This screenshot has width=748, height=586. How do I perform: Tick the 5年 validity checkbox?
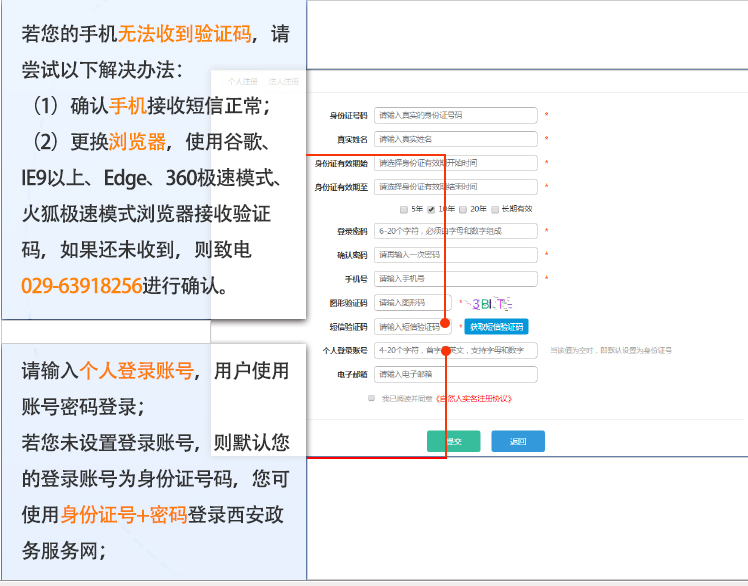(x=404, y=209)
